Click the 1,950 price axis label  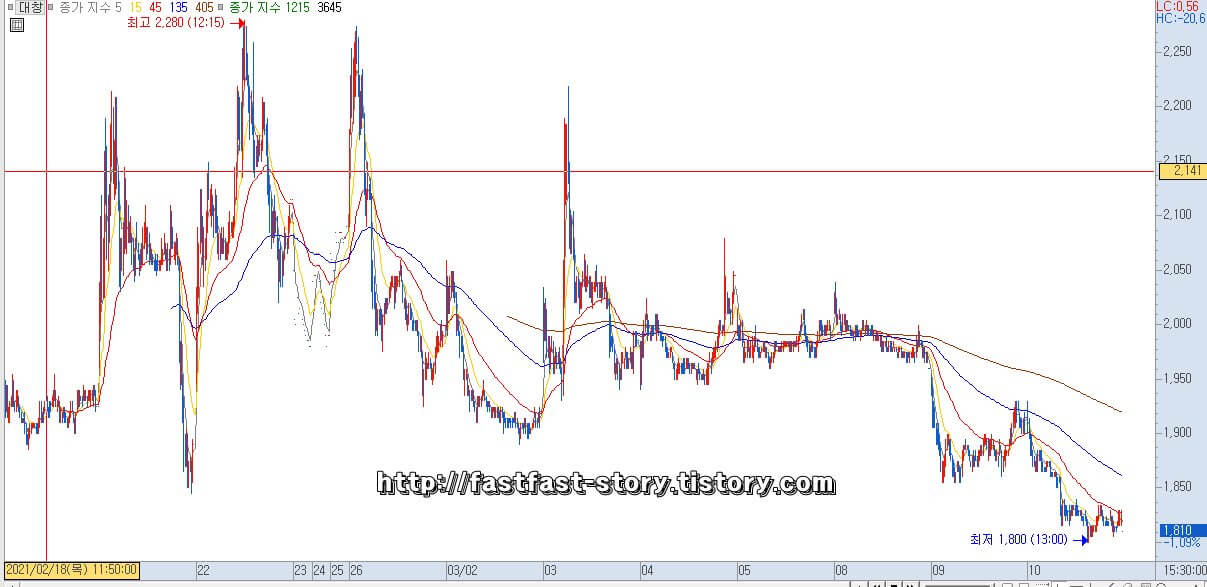1179,378
